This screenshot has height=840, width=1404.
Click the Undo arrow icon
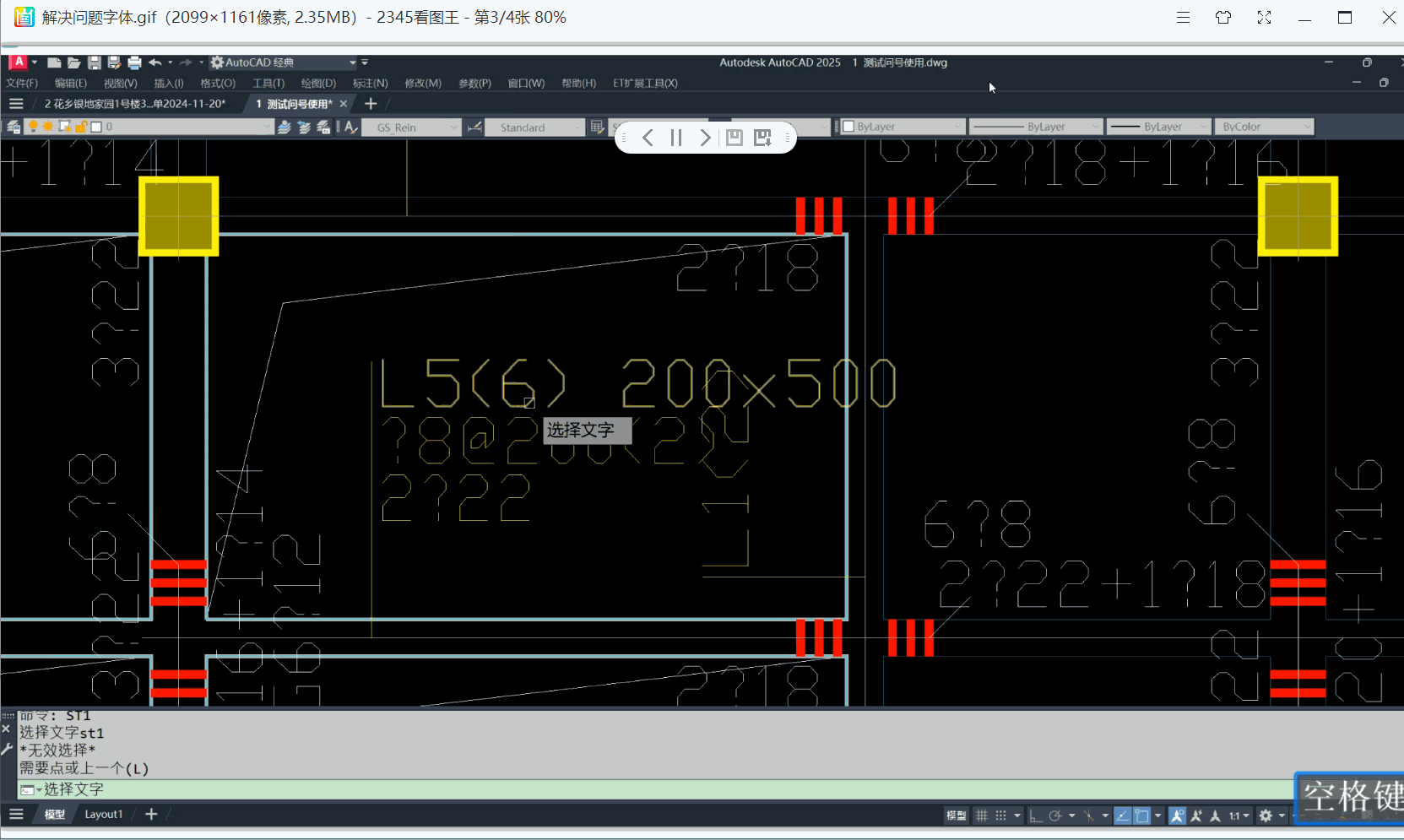click(154, 62)
